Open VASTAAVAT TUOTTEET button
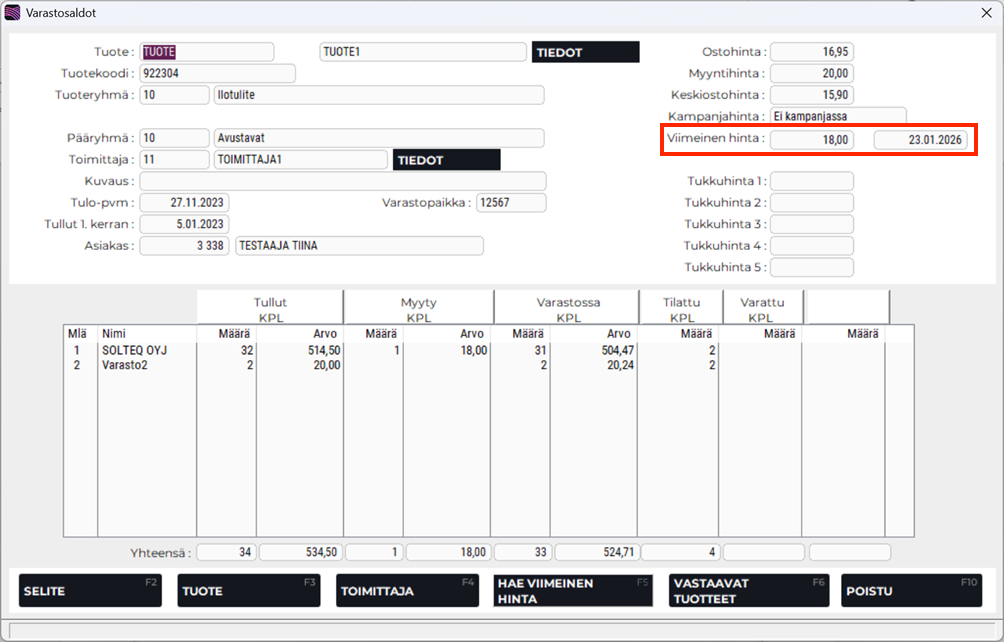Viewport: 1004px width, 642px height. 750,590
